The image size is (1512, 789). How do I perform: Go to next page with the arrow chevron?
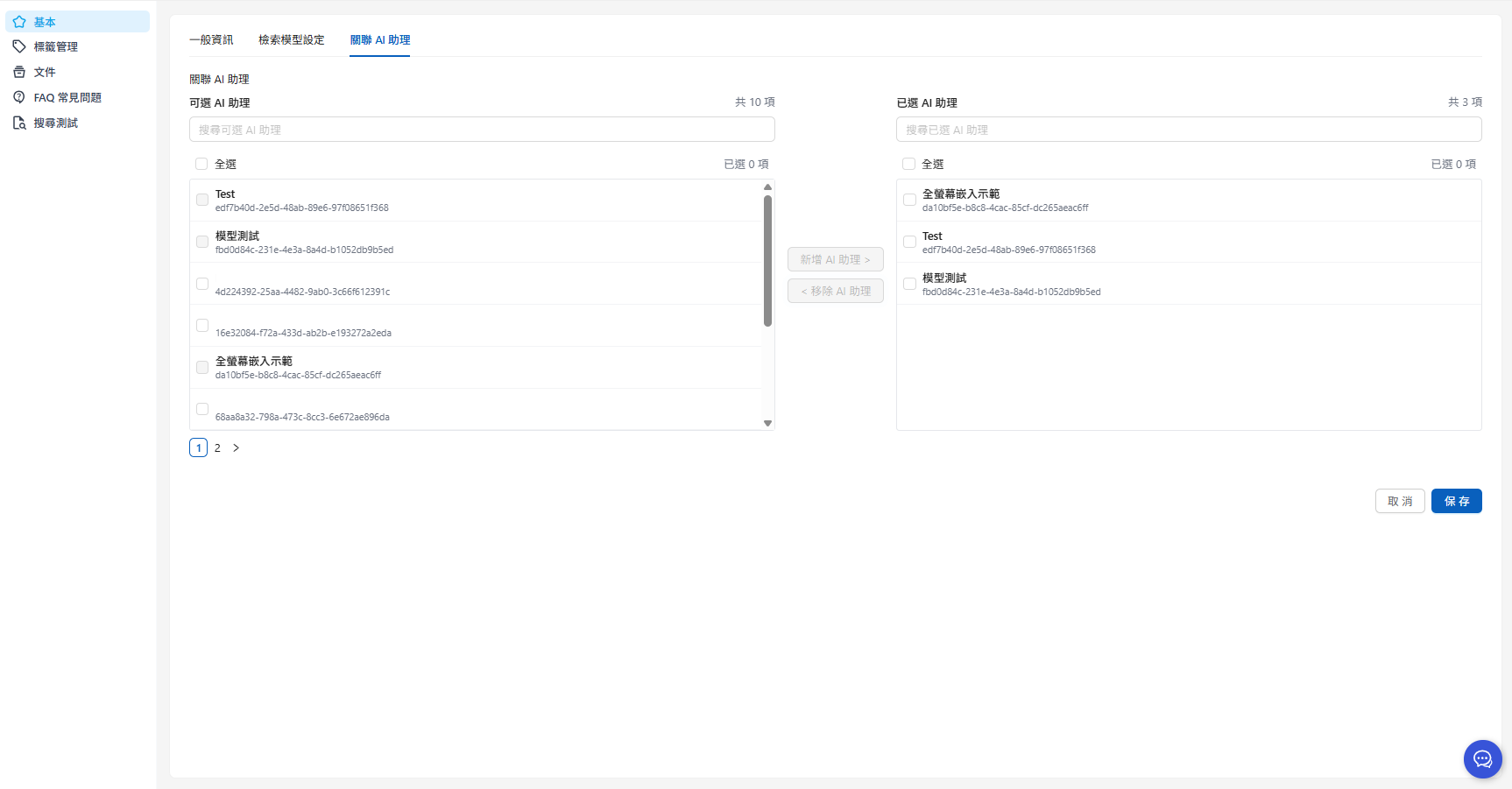(236, 447)
